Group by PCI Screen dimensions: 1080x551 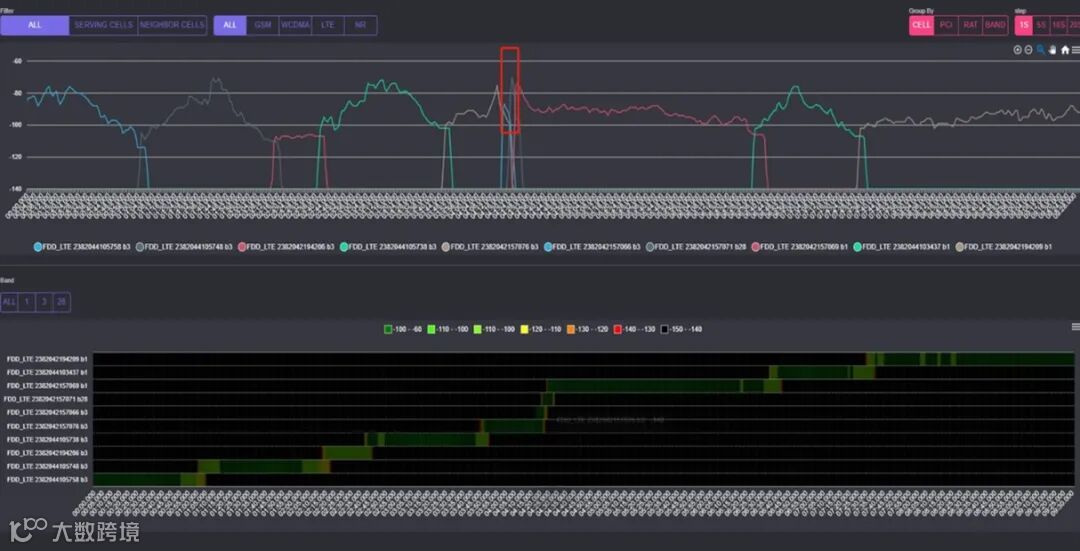click(946, 25)
